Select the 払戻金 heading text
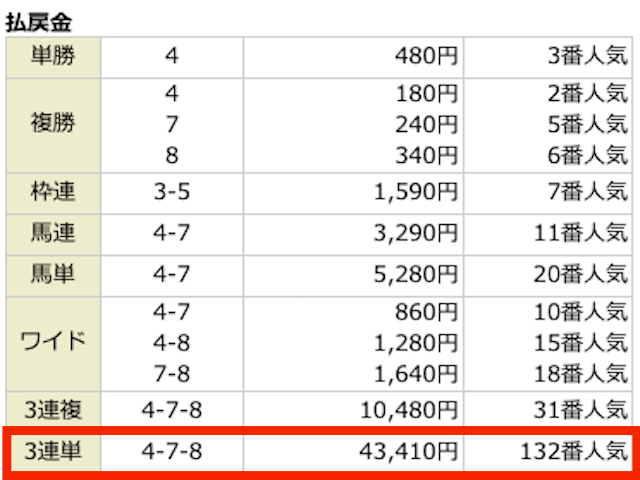The width and height of the screenshot is (640, 480). (x=39, y=22)
